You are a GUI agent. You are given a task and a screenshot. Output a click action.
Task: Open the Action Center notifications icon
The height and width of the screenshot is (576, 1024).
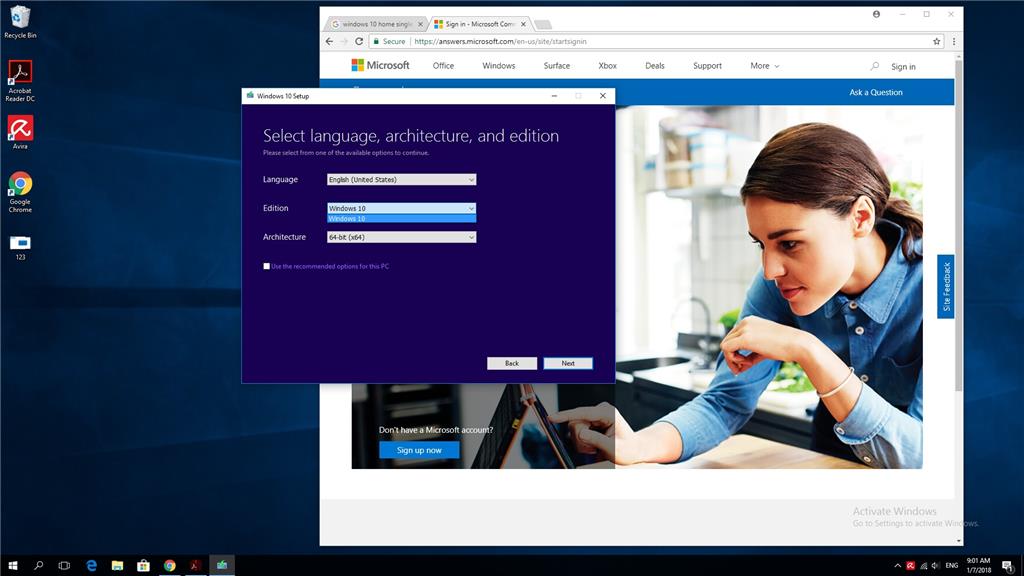1008,566
